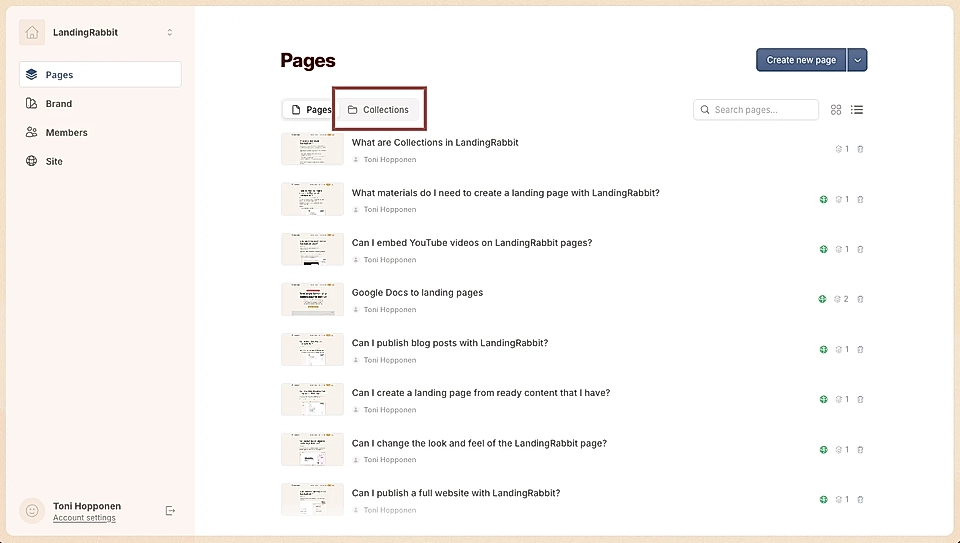This screenshot has width=960, height=543.
Task: Open 'What materials do I need' page
Action: pos(505,193)
